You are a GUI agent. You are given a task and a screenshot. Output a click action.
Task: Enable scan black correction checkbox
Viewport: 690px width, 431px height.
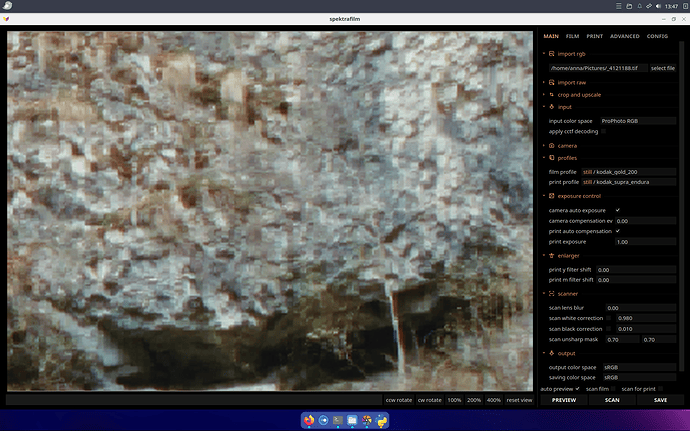tap(609, 328)
